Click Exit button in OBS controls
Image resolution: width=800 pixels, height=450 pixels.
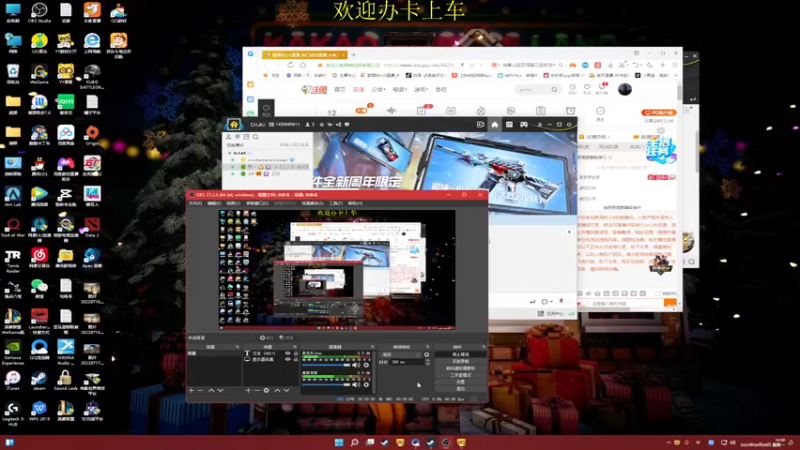pos(461,389)
